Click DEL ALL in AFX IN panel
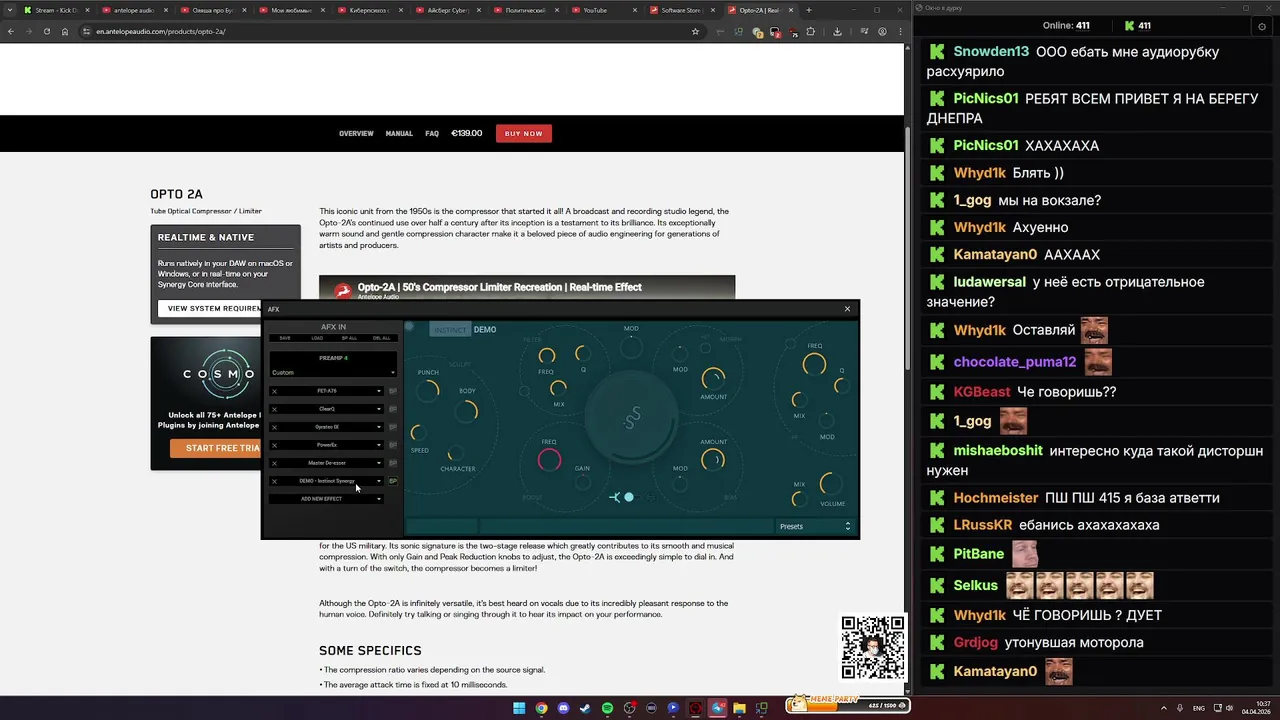Screen dimensions: 1280x720 (x=381, y=338)
